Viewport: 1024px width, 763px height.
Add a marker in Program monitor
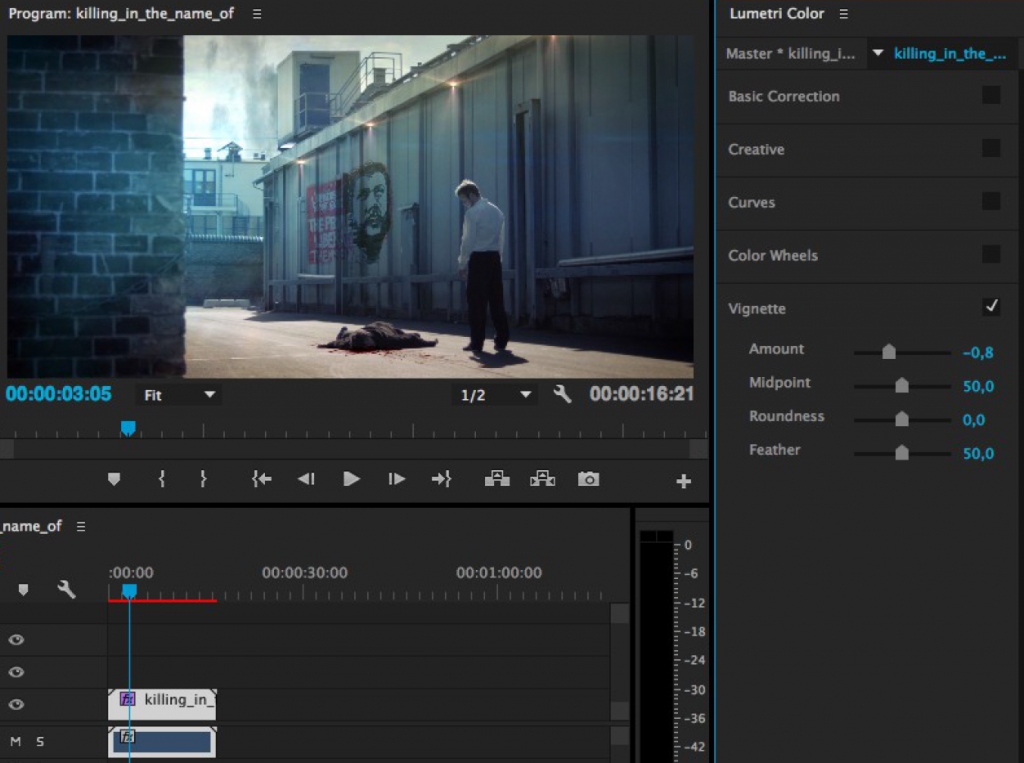[x=114, y=479]
